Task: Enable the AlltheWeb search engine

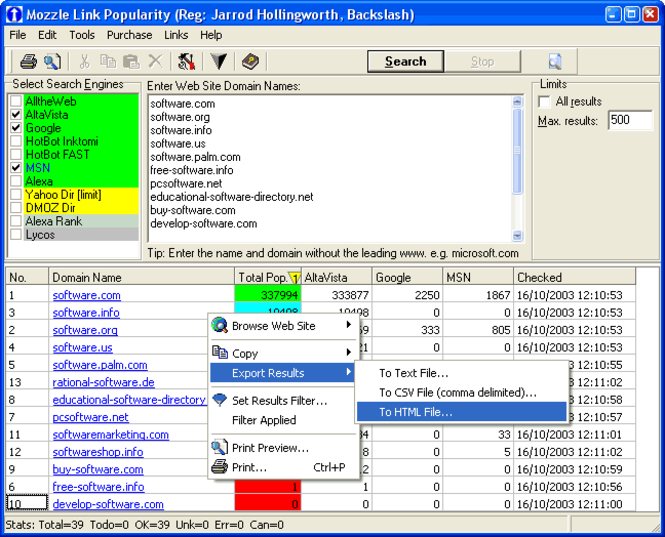Action: (x=16, y=101)
